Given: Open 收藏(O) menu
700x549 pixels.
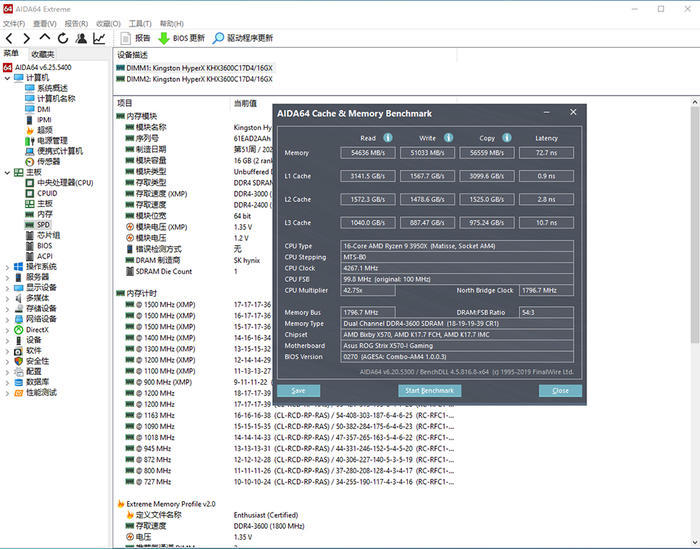Looking at the screenshot, I should [108, 24].
